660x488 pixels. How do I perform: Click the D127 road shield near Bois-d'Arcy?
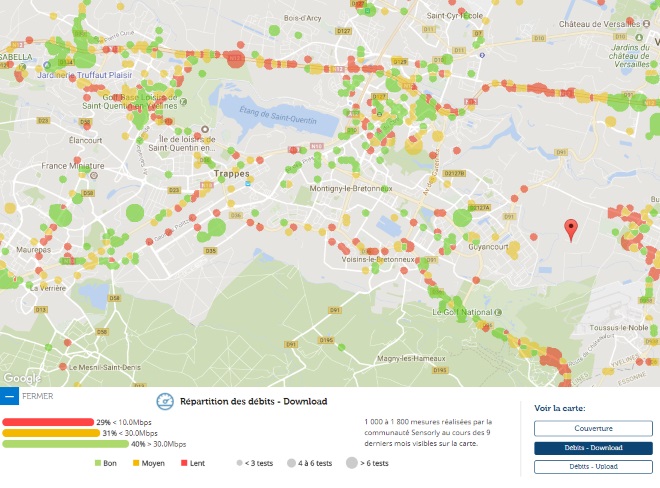coord(343,31)
